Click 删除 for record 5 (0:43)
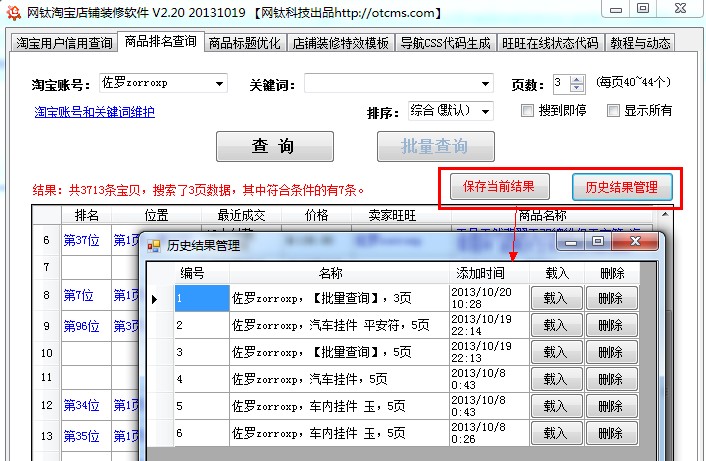Viewport: 706px width, 461px height. click(611, 406)
